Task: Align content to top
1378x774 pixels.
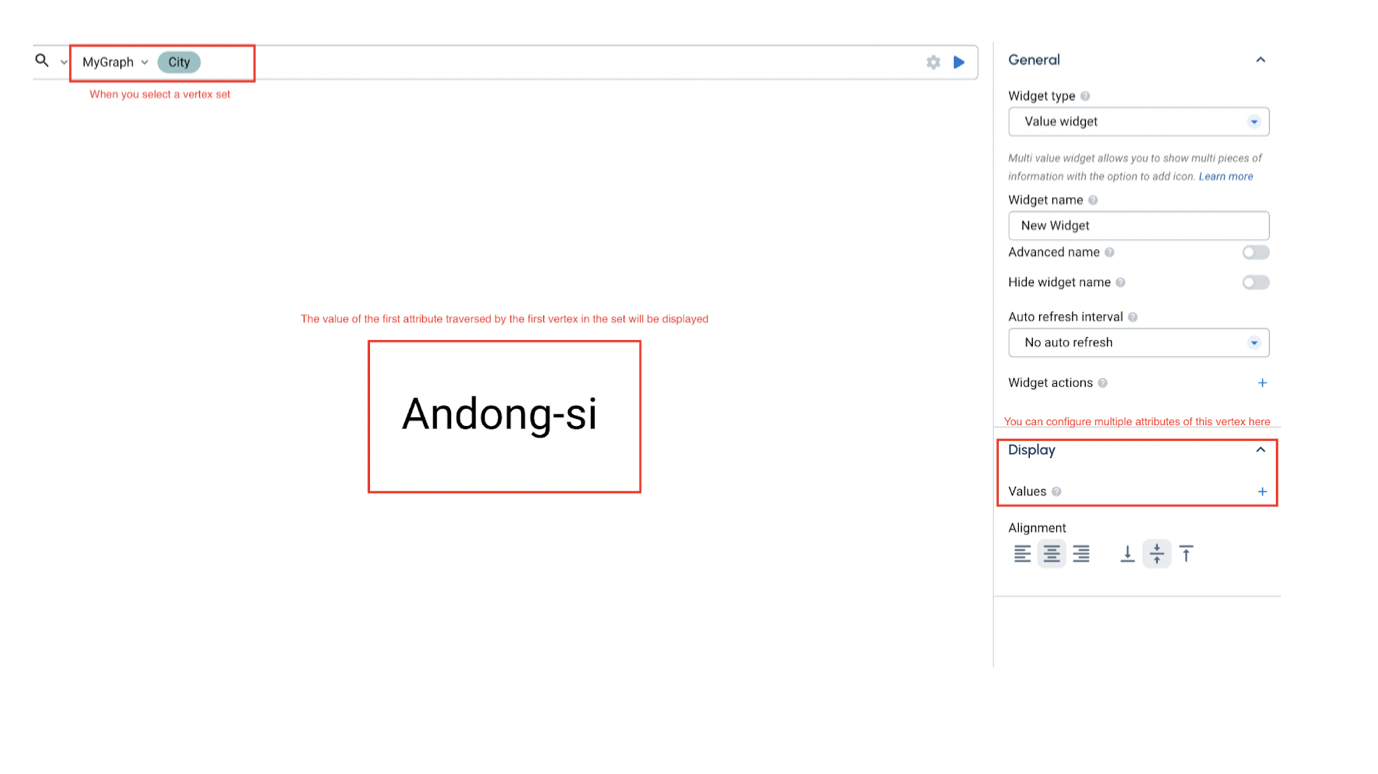Action: 1186,554
